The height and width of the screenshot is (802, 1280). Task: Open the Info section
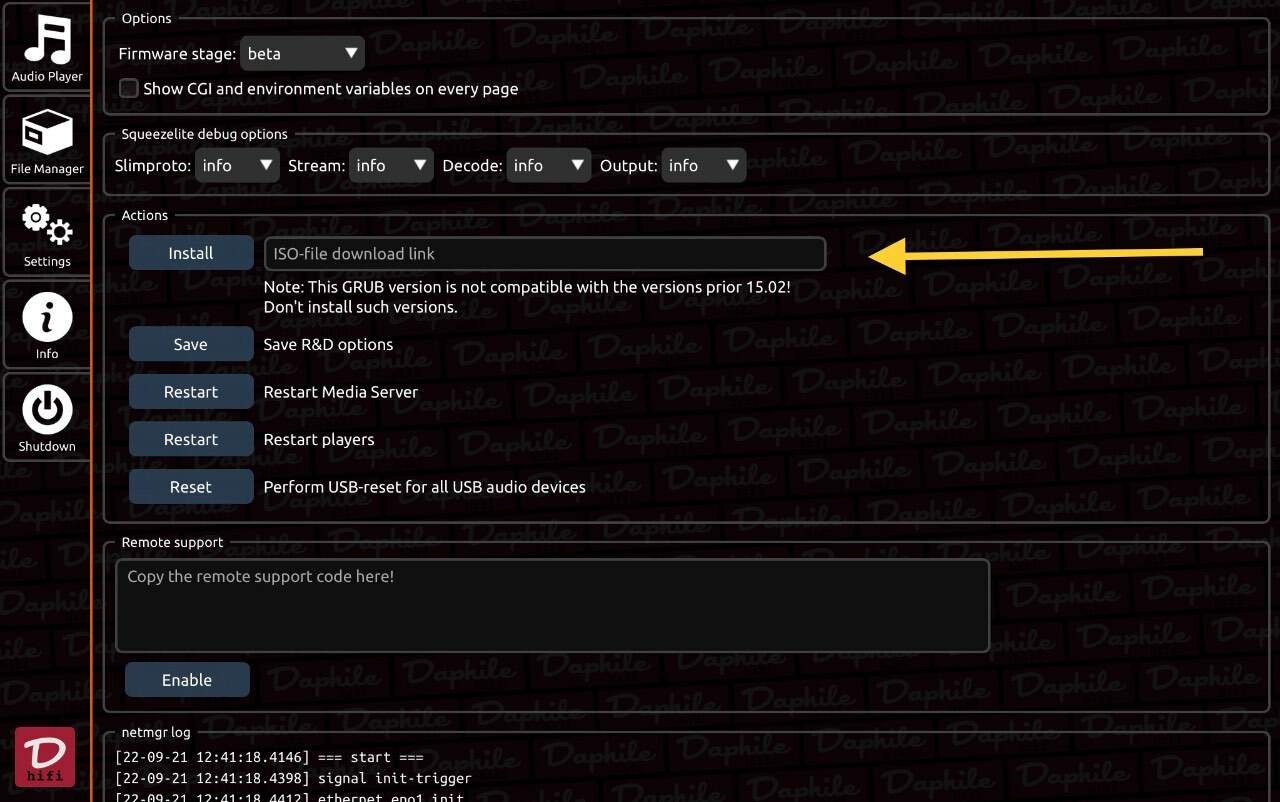(x=46, y=325)
